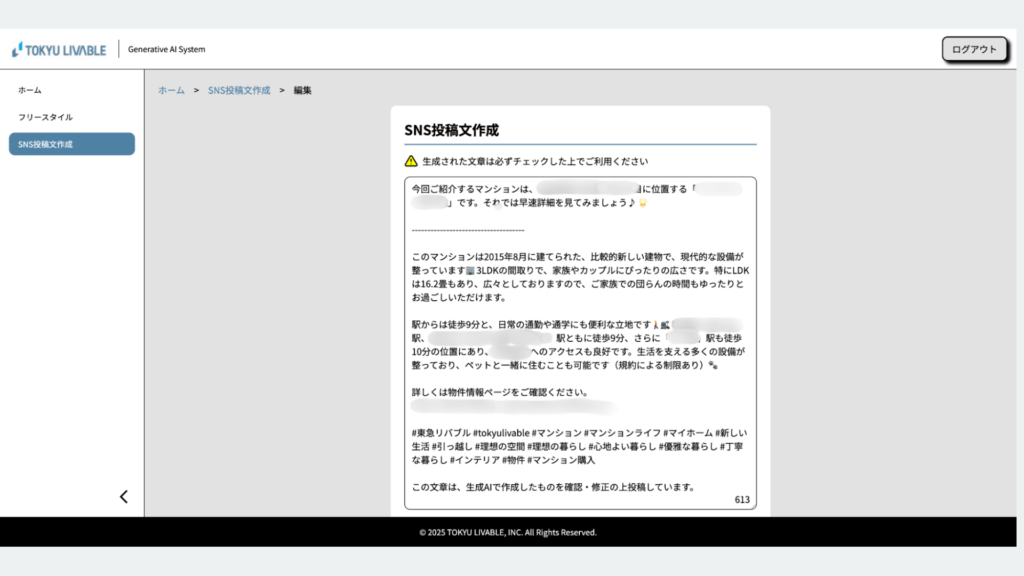
Task: Click the 613 character counter
Action: (x=741, y=499)
